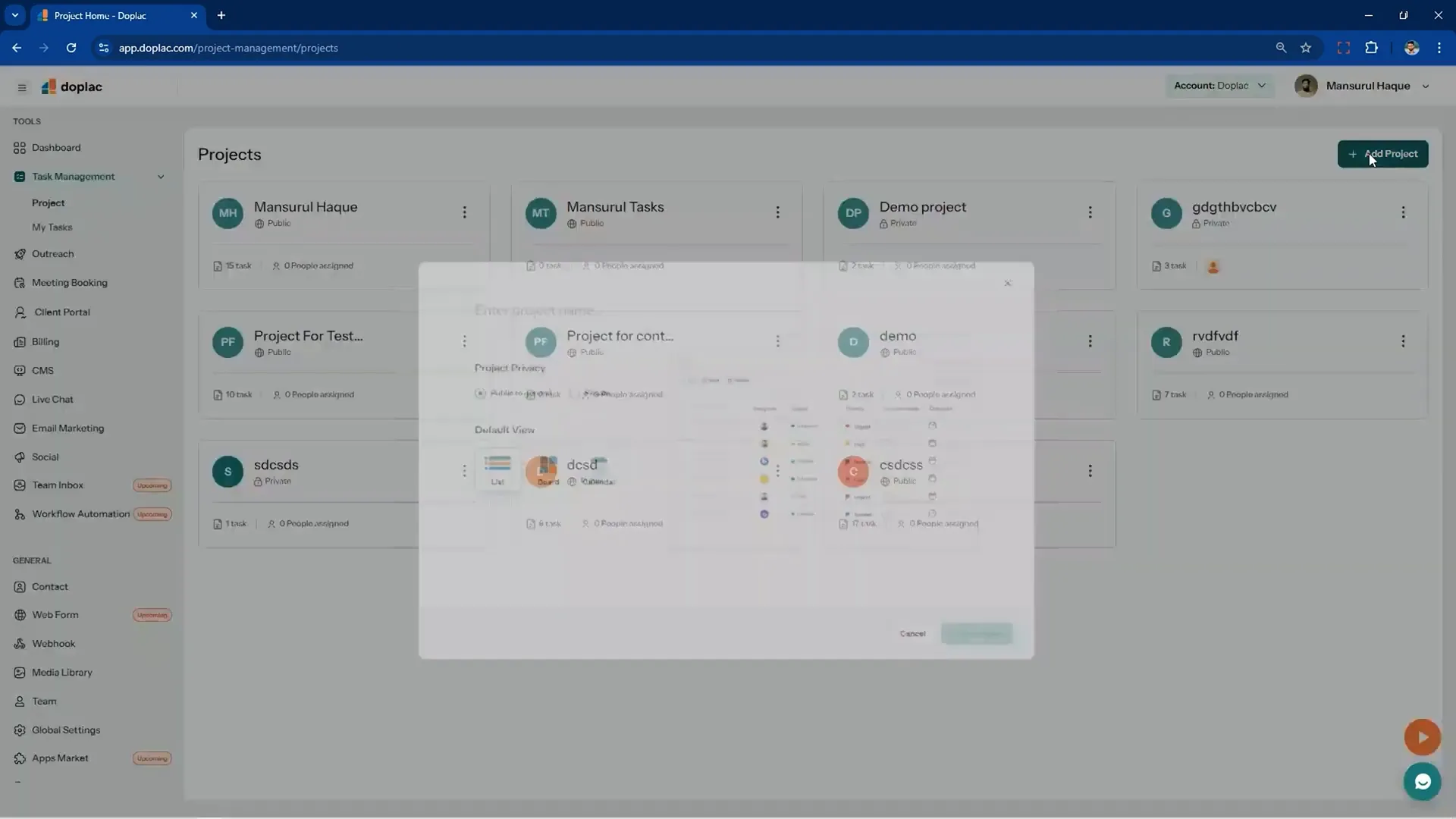
Task: Click the Add Project button
Action: 1383,153
